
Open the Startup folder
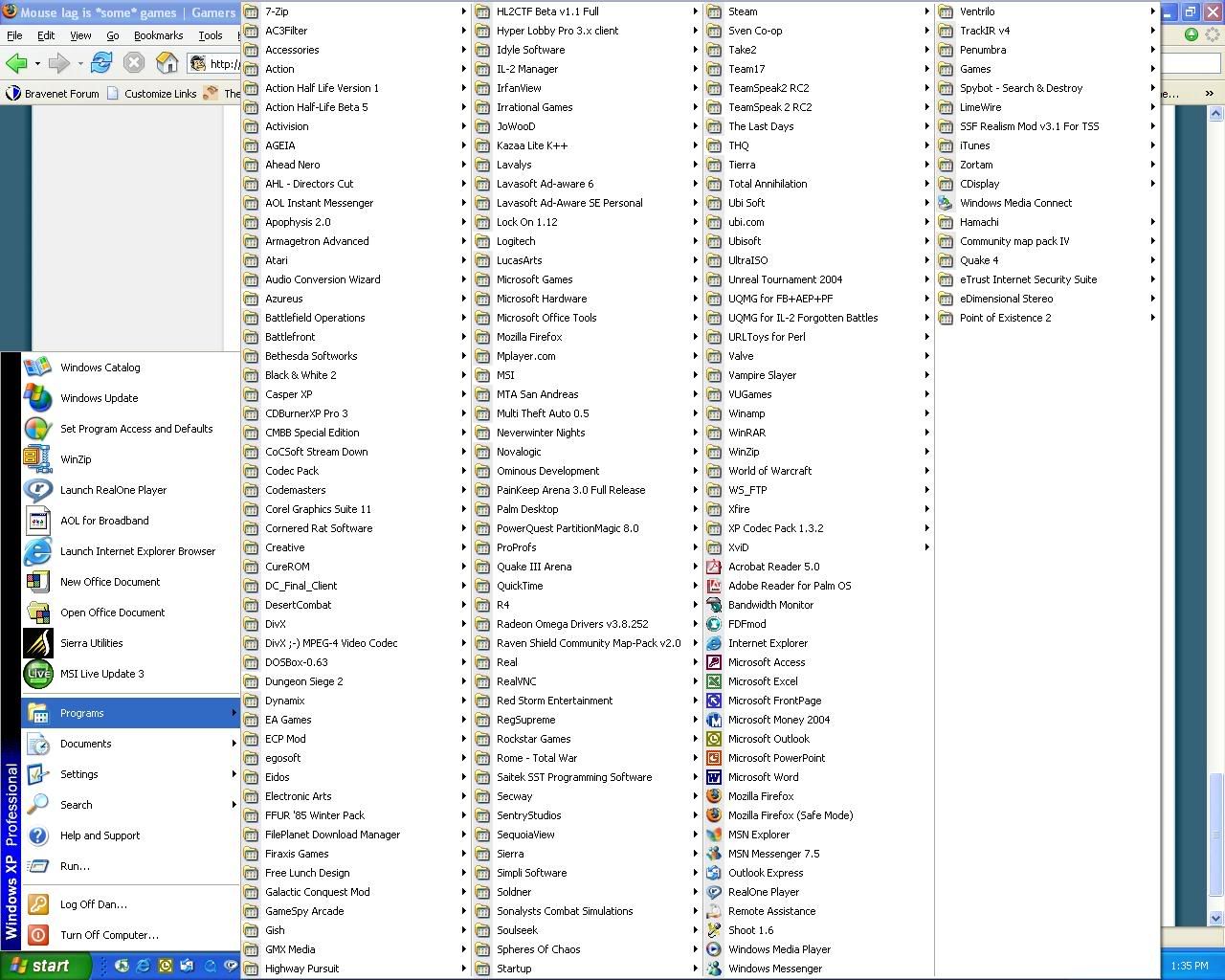pyautogui.click(x=587, y=969)
